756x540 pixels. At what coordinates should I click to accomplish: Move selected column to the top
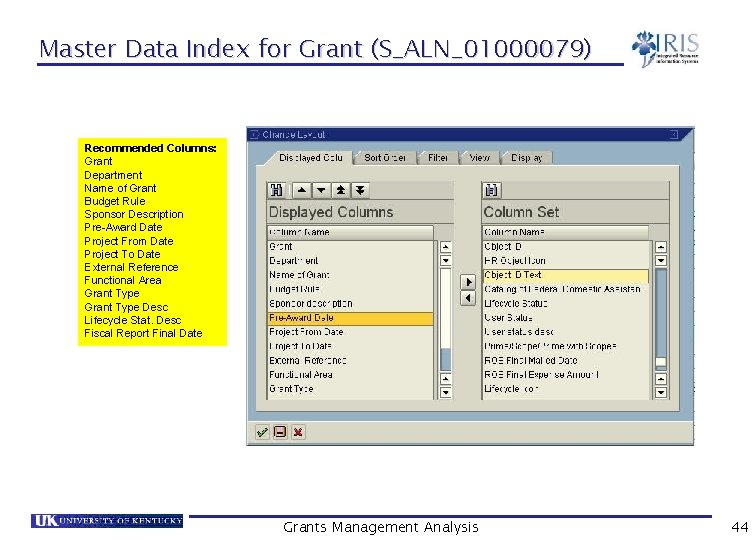(x=340, y=190)
